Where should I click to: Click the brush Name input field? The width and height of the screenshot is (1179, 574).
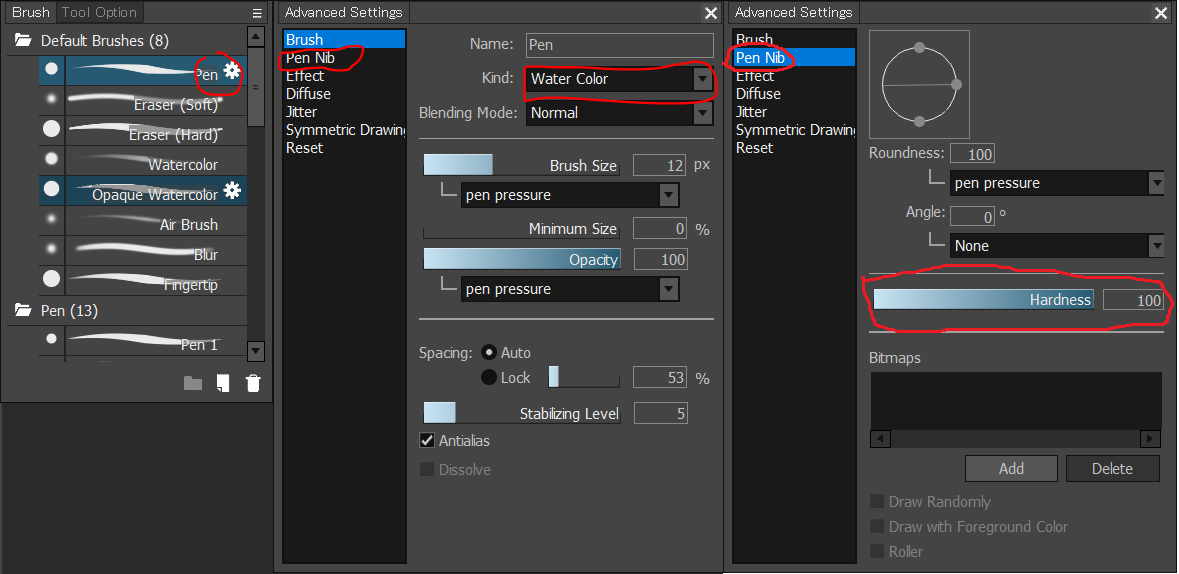point(619,45)
